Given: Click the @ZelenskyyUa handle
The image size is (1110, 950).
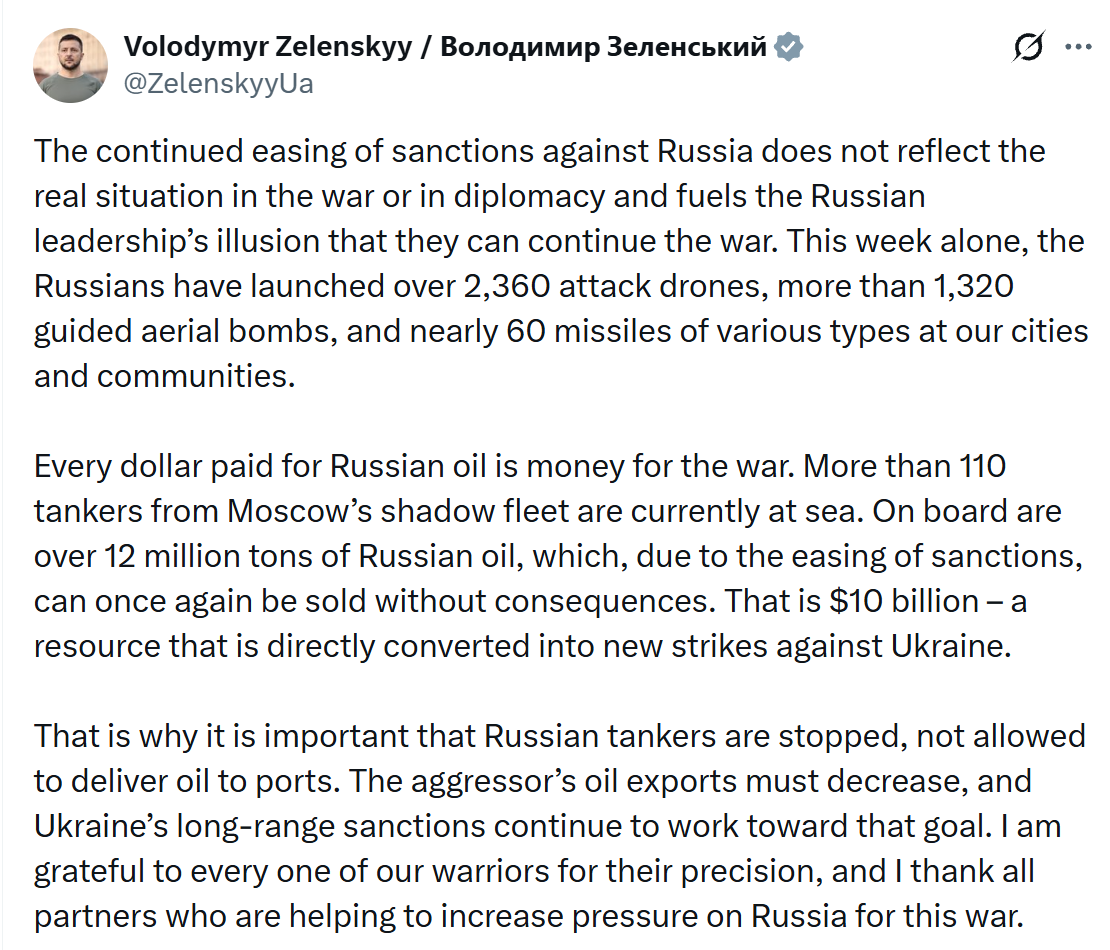Looking at the screenshot, I should tap(218, 84).
